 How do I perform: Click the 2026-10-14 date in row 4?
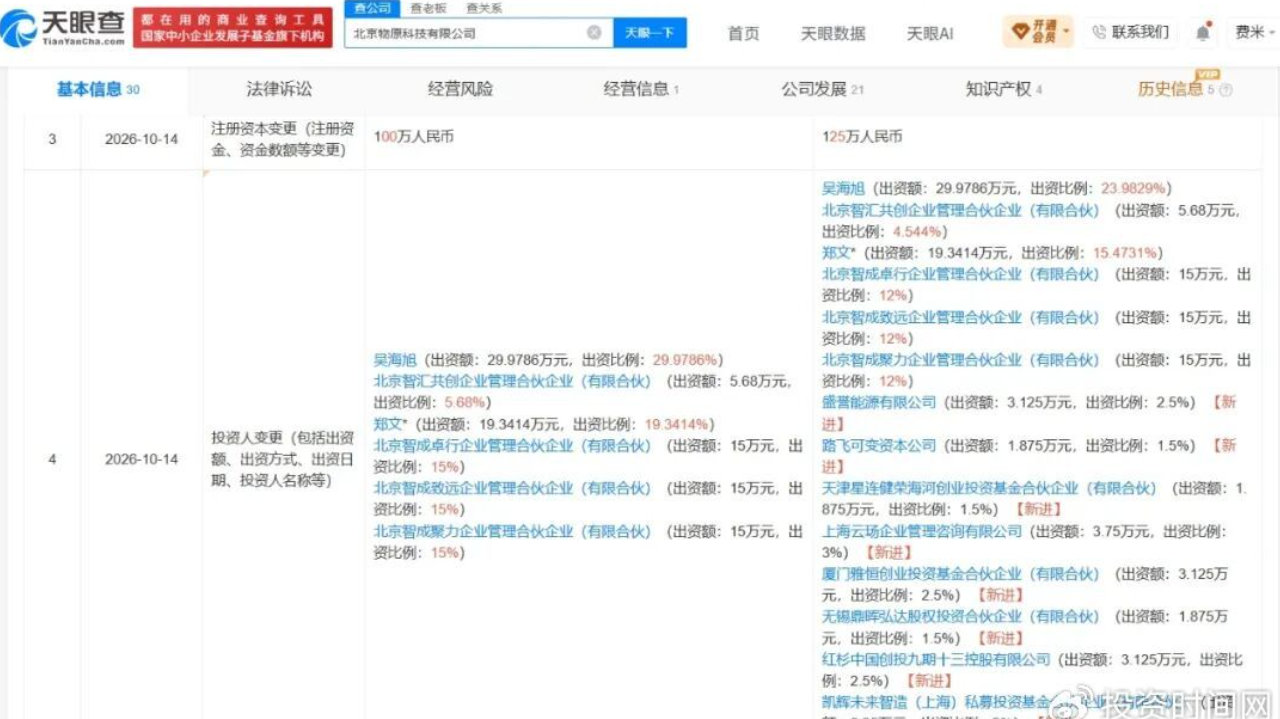coord(141,459)
